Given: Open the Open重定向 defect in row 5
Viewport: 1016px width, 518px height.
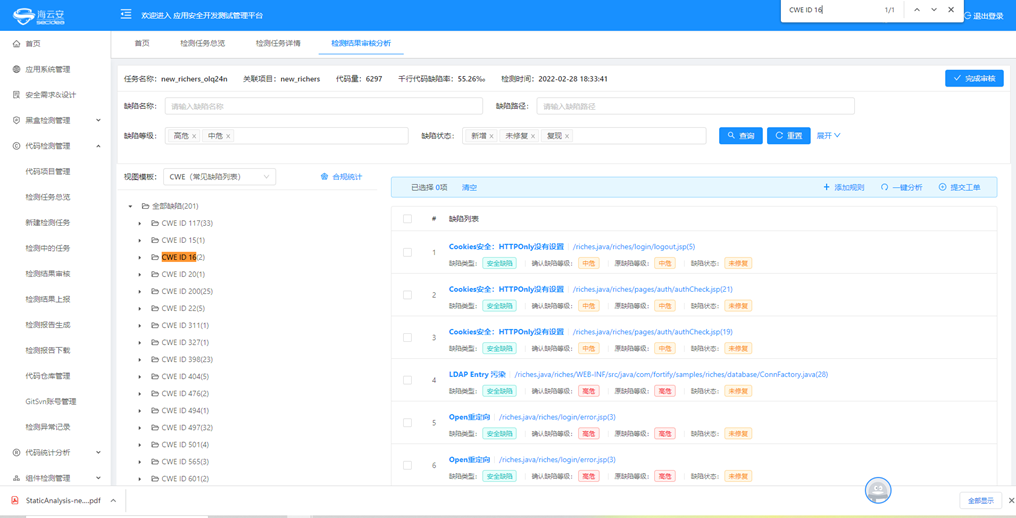Looking at the screenshot, I should (x=471, y=417).
